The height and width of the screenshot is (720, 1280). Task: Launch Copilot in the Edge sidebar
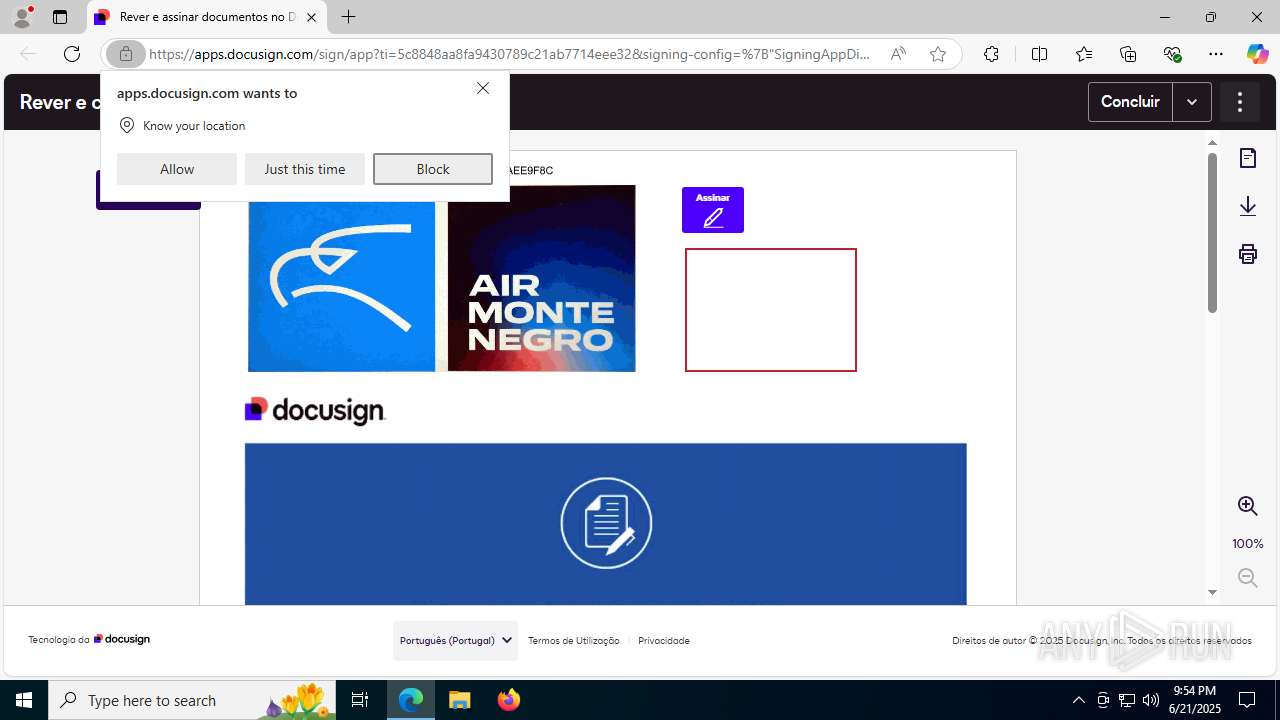click(x=1257, y=54)
